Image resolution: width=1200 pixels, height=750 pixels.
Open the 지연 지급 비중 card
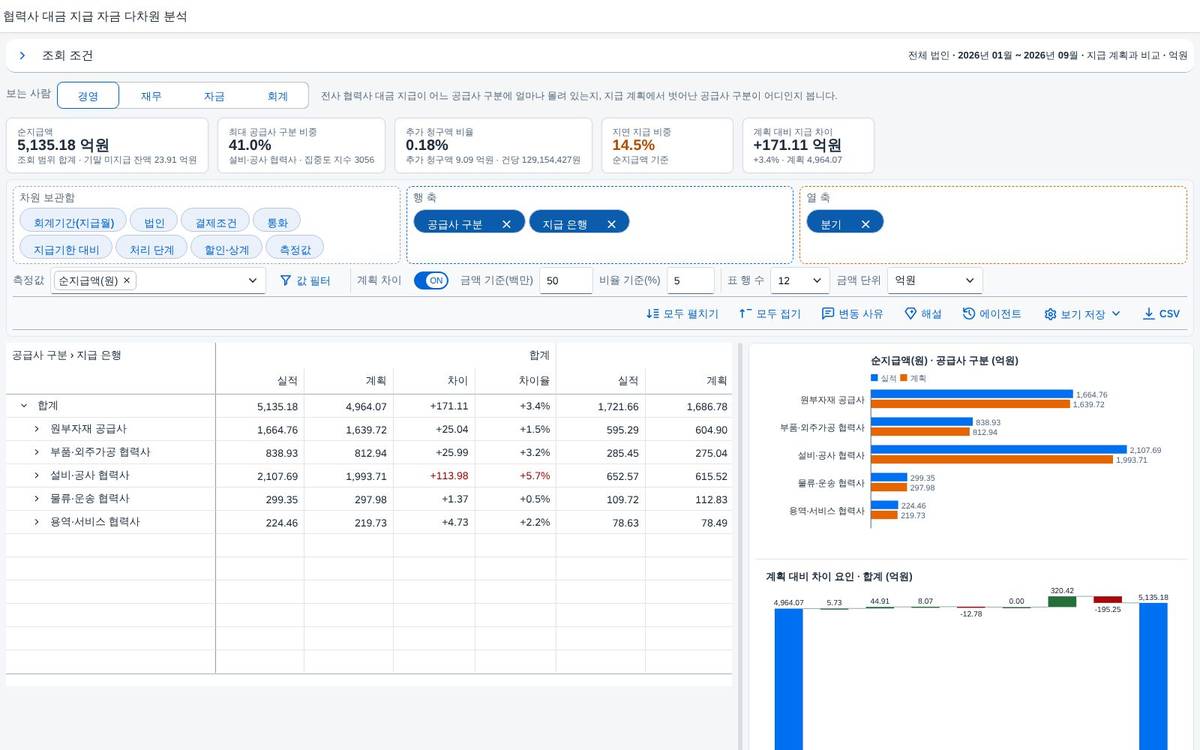pos(666,145)
